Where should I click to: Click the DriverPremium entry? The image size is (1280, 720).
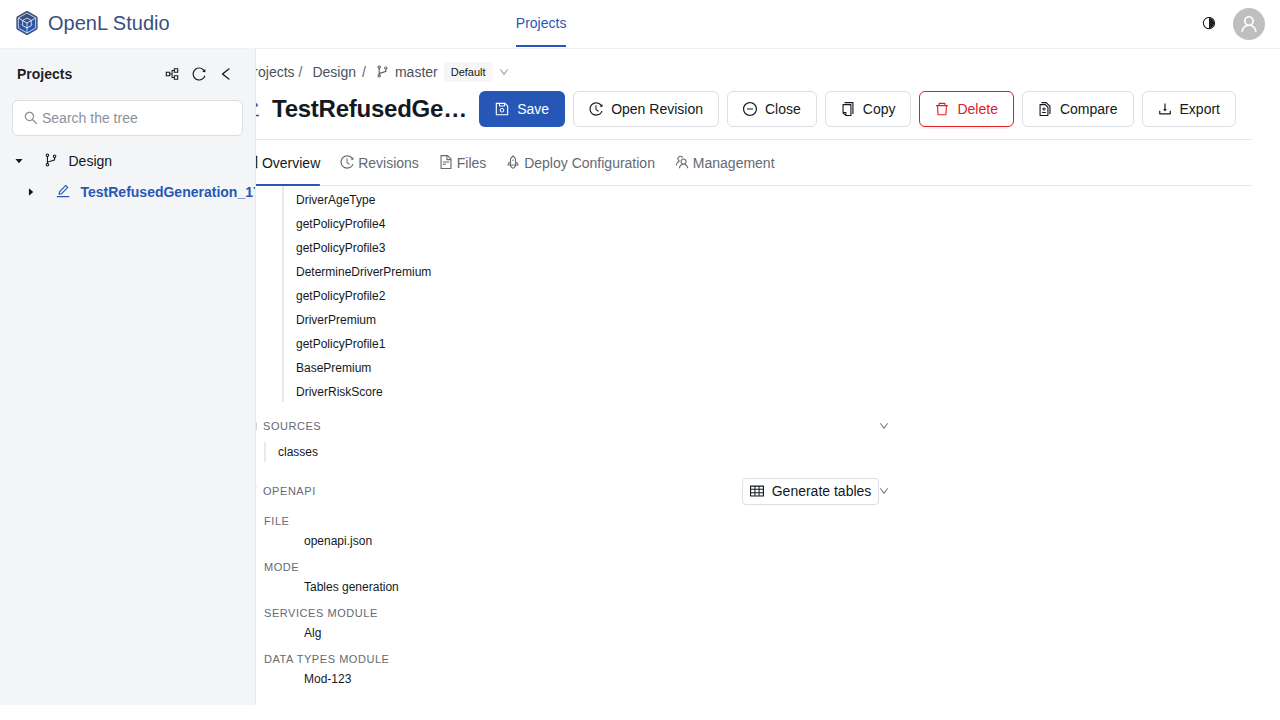coord(336,320)
